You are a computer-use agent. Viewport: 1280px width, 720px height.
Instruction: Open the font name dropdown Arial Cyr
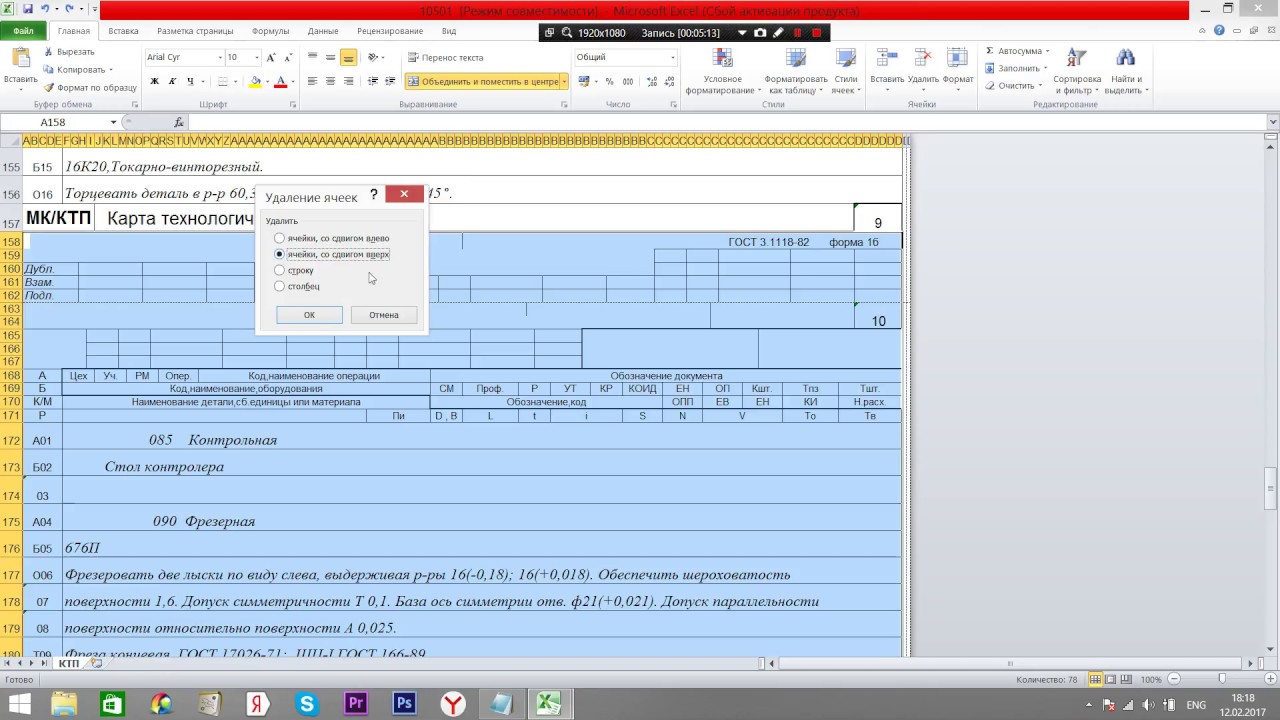[220, 58]
